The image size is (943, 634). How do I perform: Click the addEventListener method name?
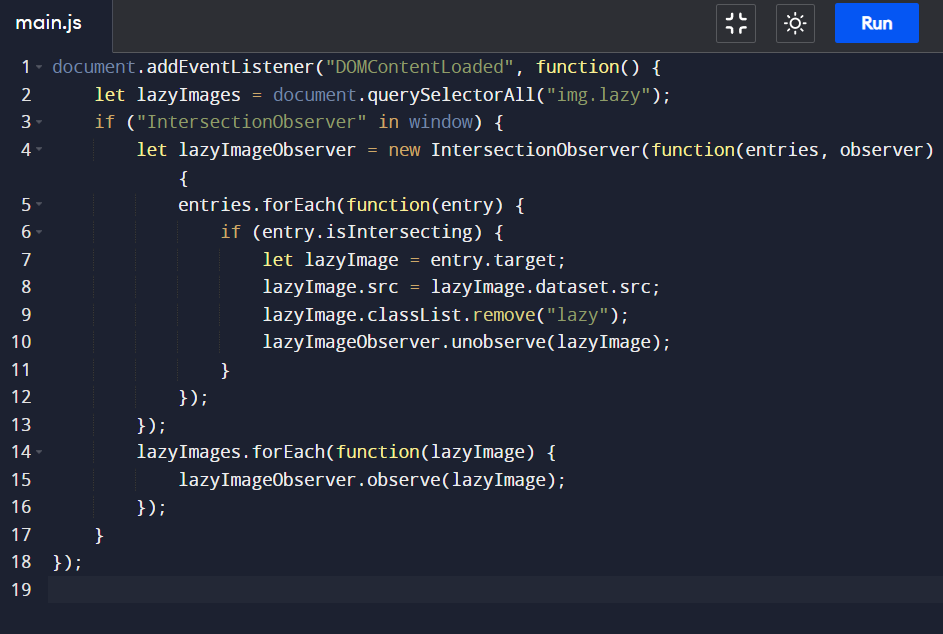pyautogui.click(x=231, y=67)
